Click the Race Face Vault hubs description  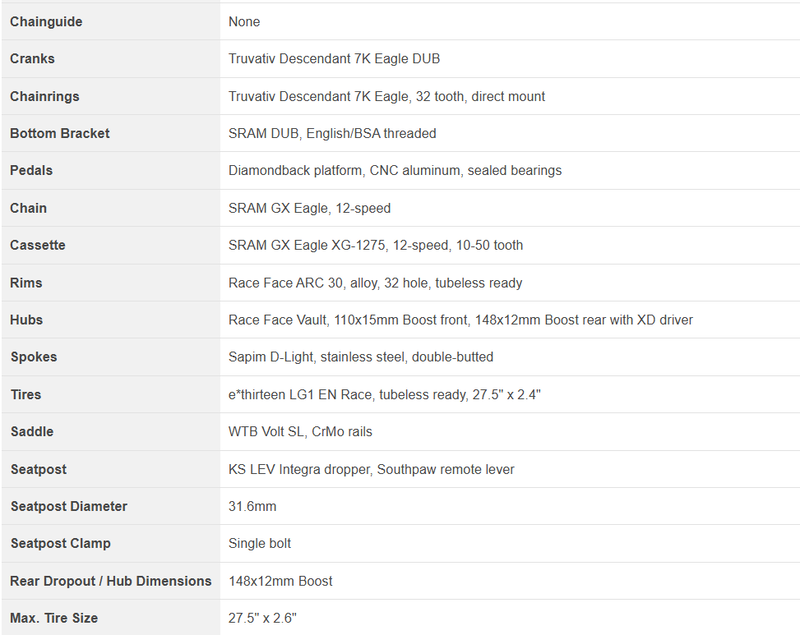[460, 320]
